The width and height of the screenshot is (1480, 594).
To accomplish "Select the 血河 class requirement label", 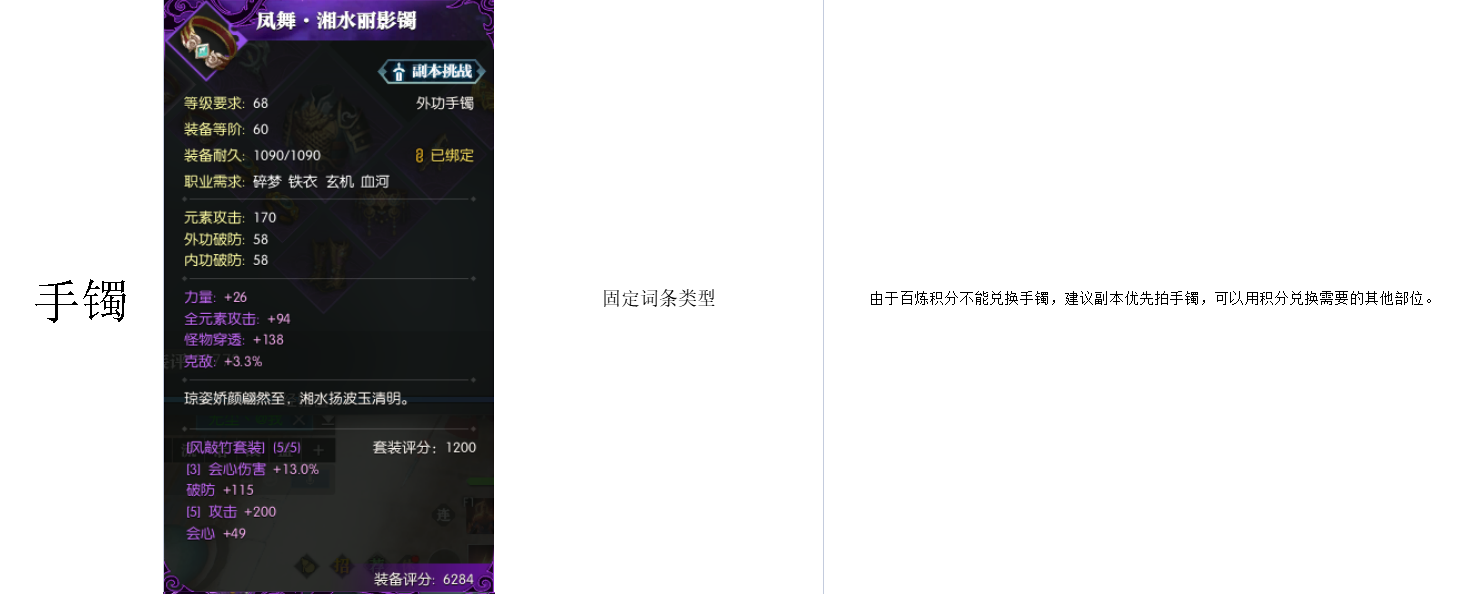I will click(x=377, y=181).
